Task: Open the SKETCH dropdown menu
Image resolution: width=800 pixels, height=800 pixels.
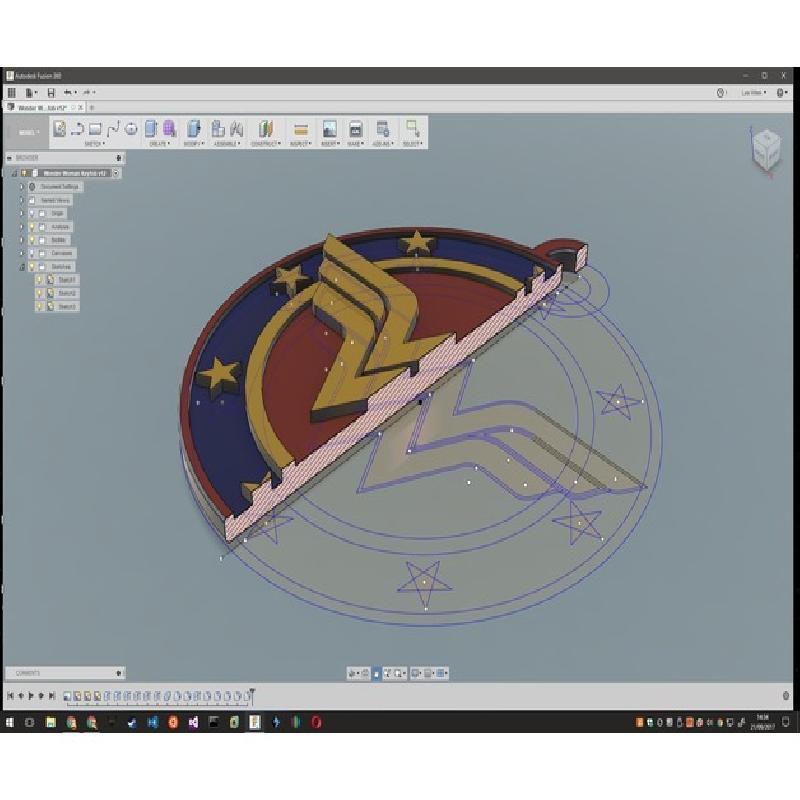Action: [x=94, y=144]
